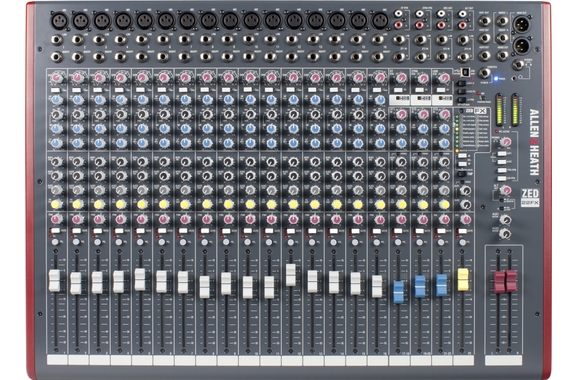Click the upper grey aux master knob
This screenshot has width=576, height=380.
click(x=506, y=219)
